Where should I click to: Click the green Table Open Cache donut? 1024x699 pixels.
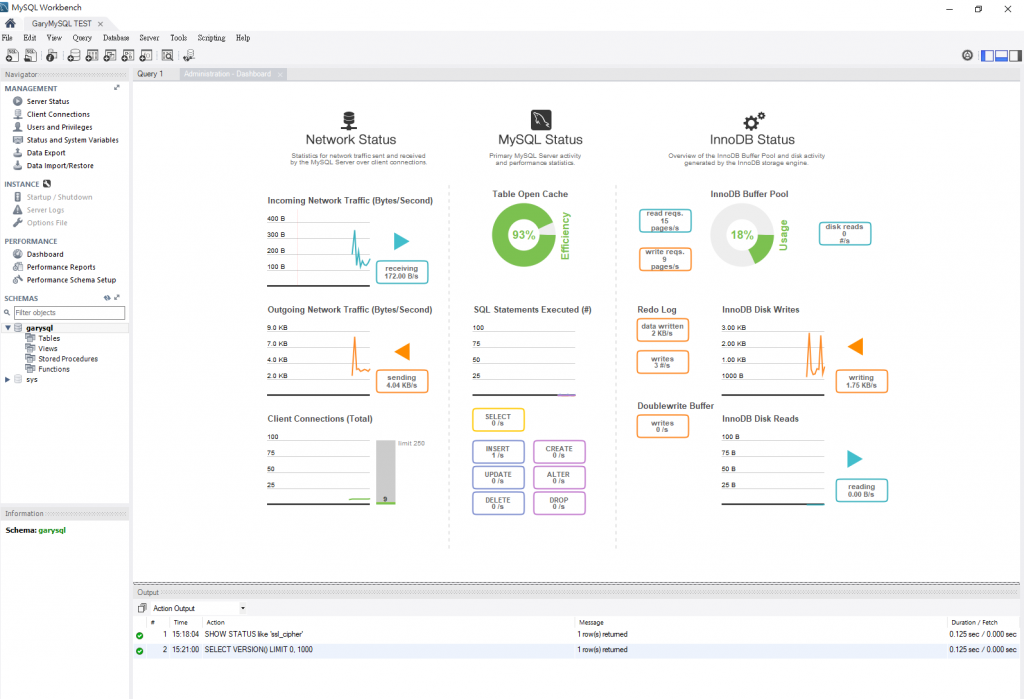click(524, 235)
